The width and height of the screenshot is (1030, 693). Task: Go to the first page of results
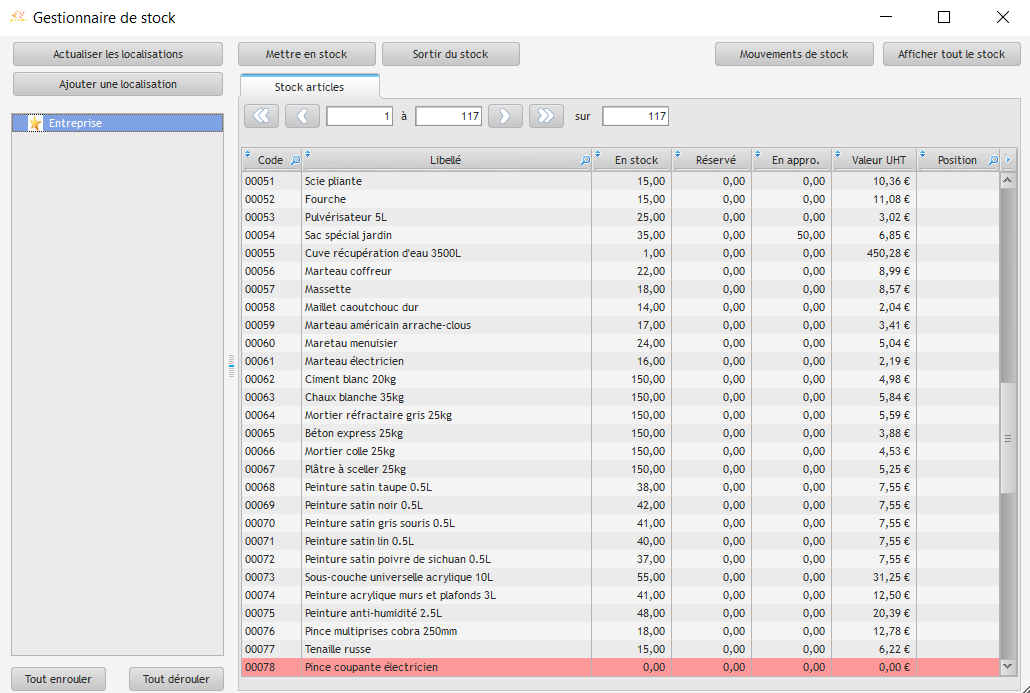[262, 116]
